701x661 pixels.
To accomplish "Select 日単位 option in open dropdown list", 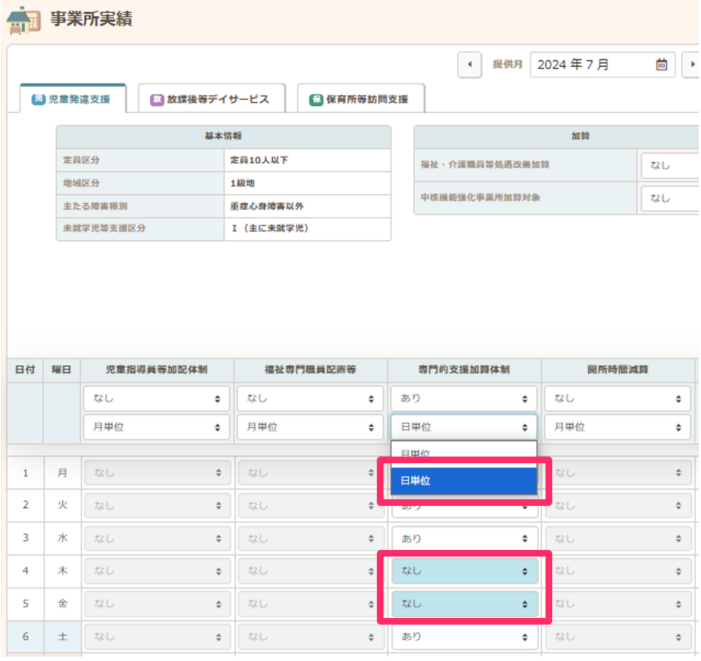I will point(463,481).
